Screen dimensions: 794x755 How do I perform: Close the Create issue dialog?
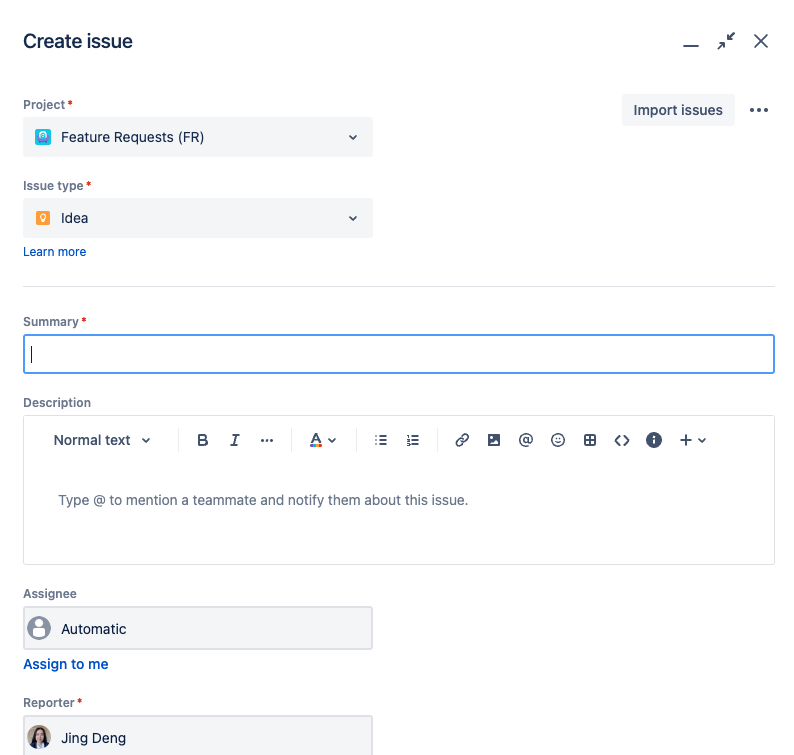tap(761, 41)
